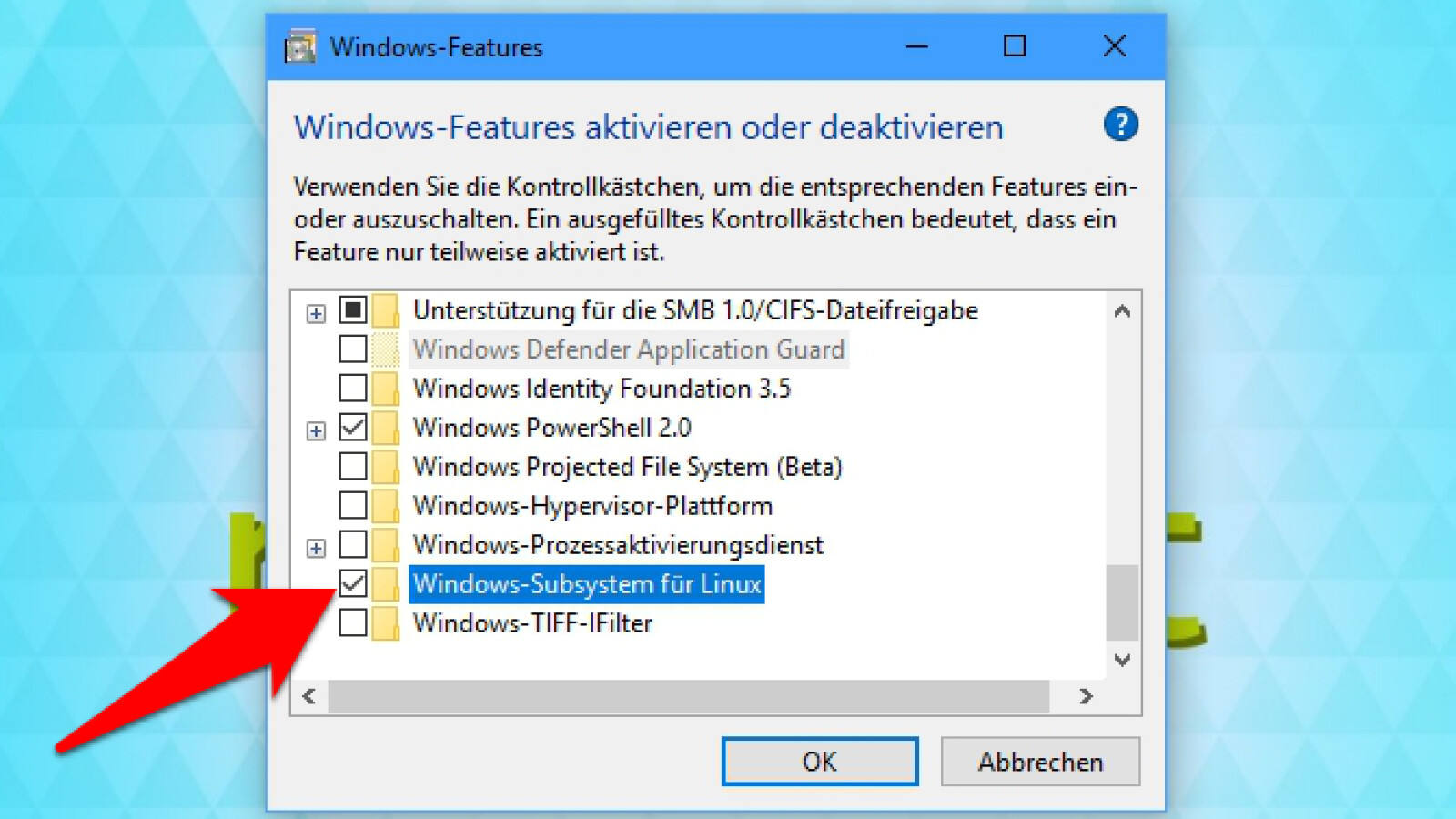Expand Windows-Prozessaktivierungsdienst
This screenshot has height=819, width=1456.
point(316,547)
